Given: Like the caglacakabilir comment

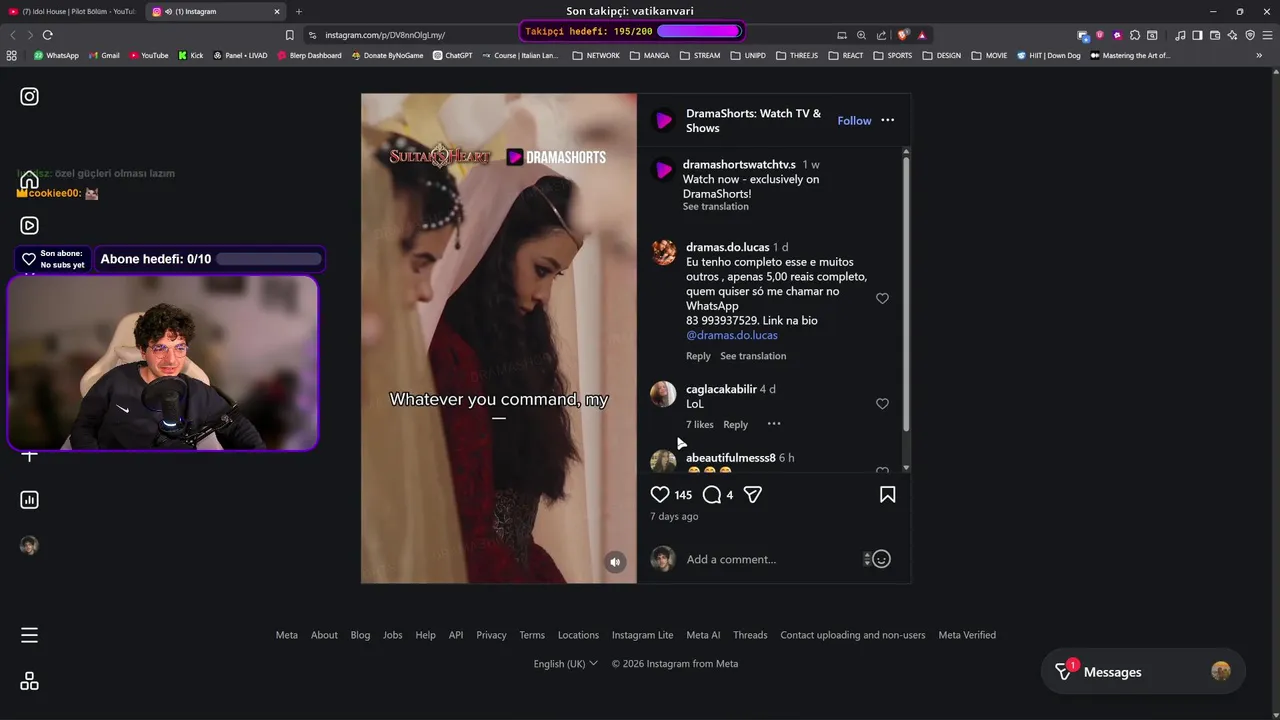Looking at the screenshot, I should [x=882, y=404].
